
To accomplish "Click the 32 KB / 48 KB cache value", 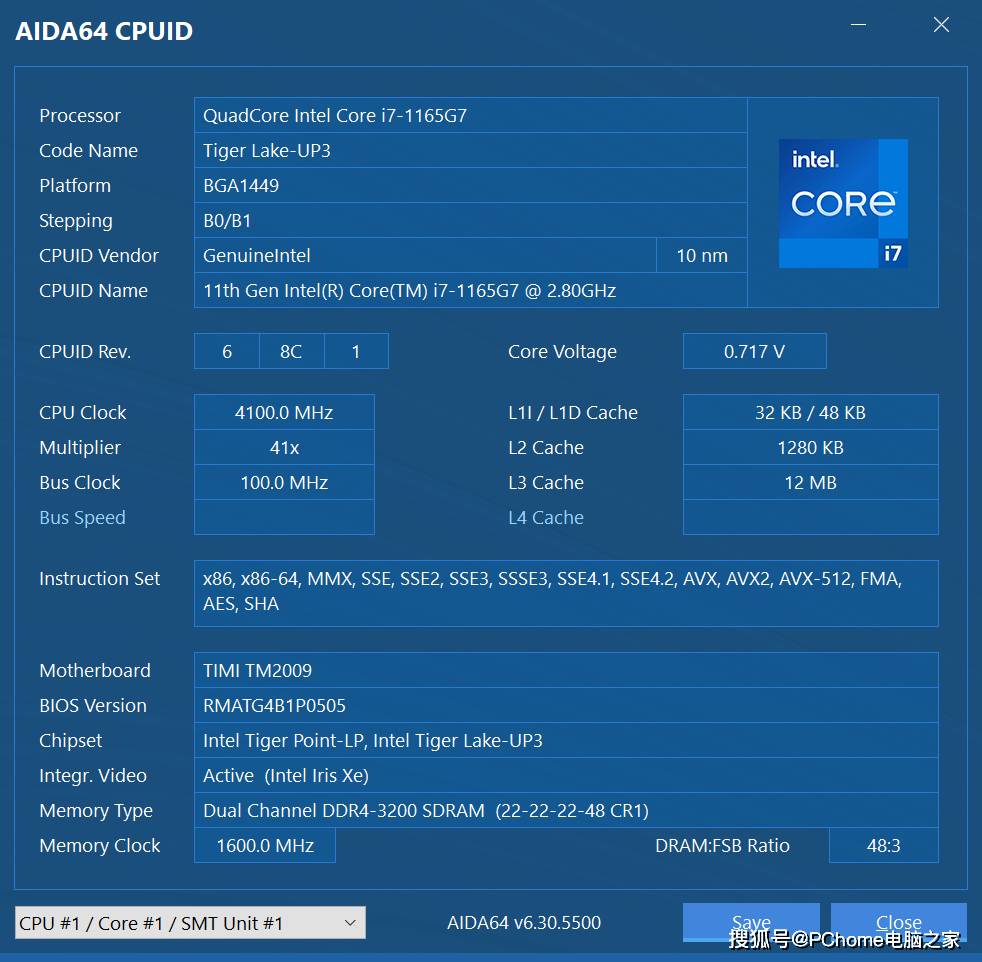I will [x=810, y=412].
